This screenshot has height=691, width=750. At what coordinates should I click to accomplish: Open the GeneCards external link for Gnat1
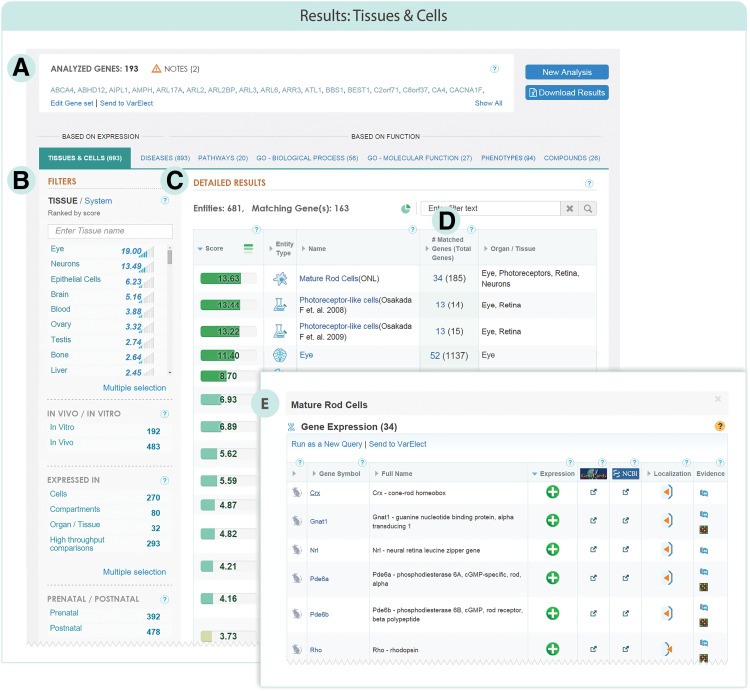[x=596, y=521]
